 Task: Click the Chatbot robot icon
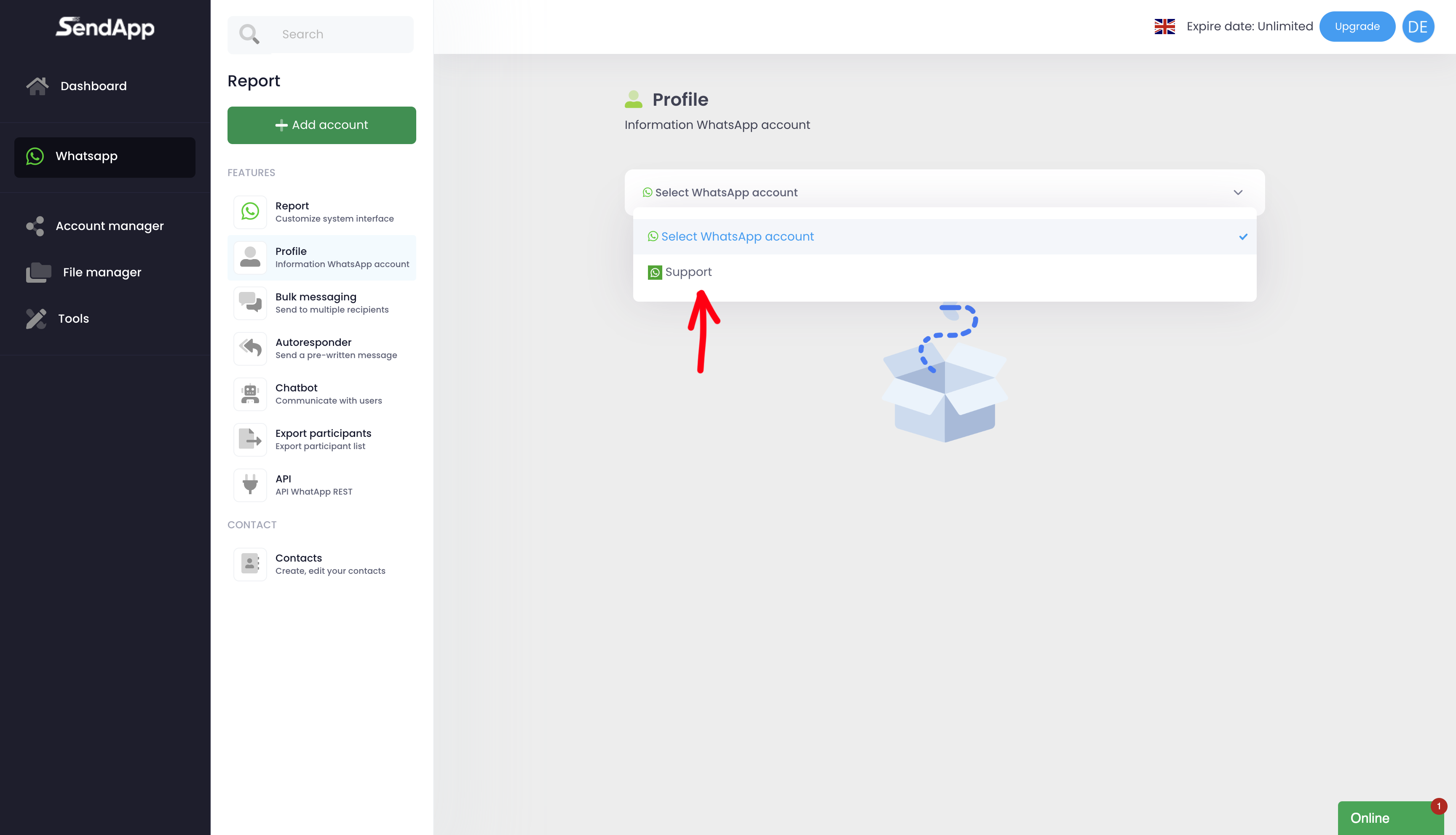pos(250,394)
